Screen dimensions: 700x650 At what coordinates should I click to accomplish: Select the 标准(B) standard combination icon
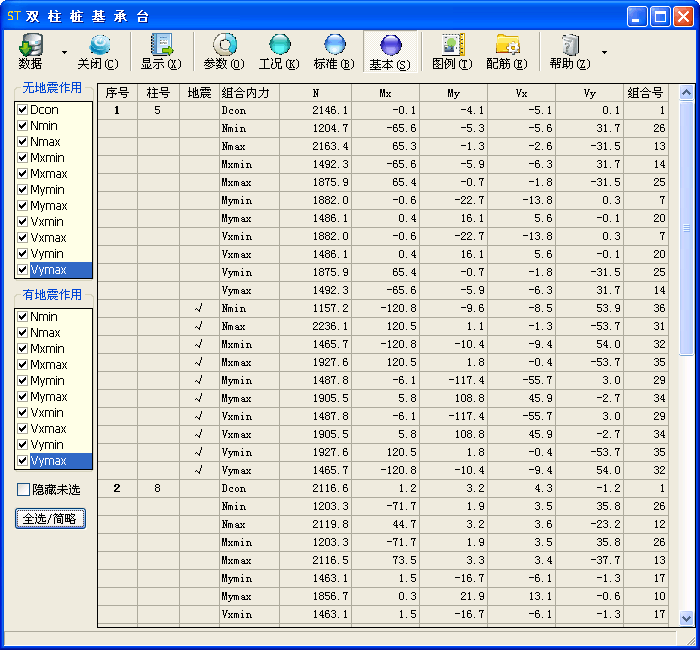click(x=334, y=51)
